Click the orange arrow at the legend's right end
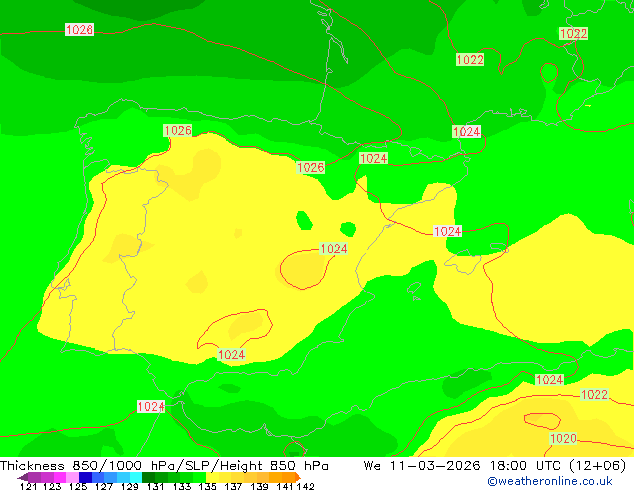 (298, 477)
